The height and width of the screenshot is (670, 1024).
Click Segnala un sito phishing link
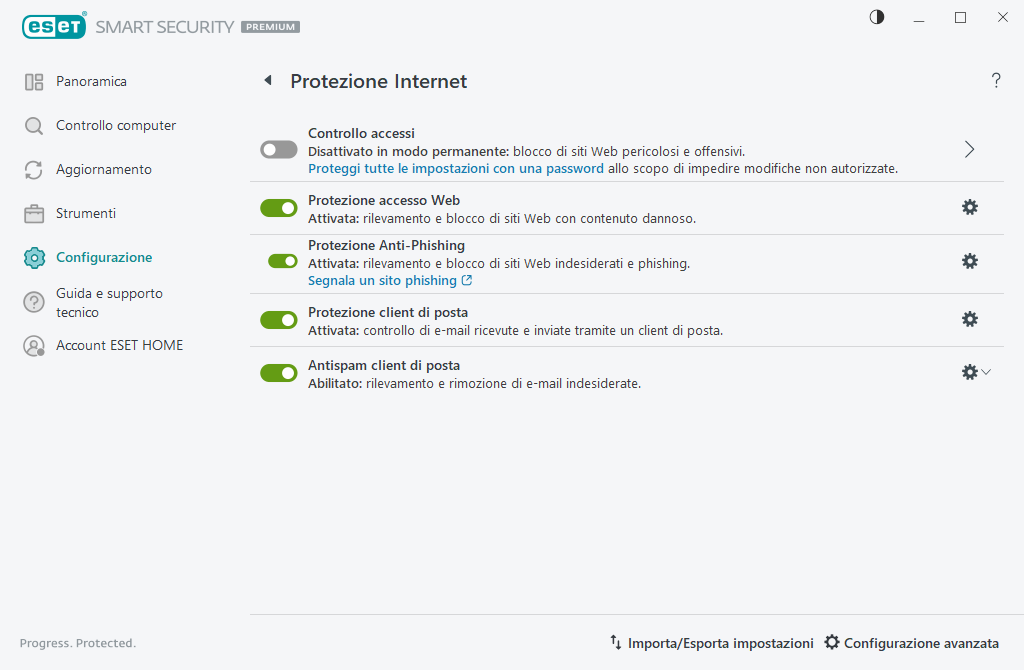[382, 280]
